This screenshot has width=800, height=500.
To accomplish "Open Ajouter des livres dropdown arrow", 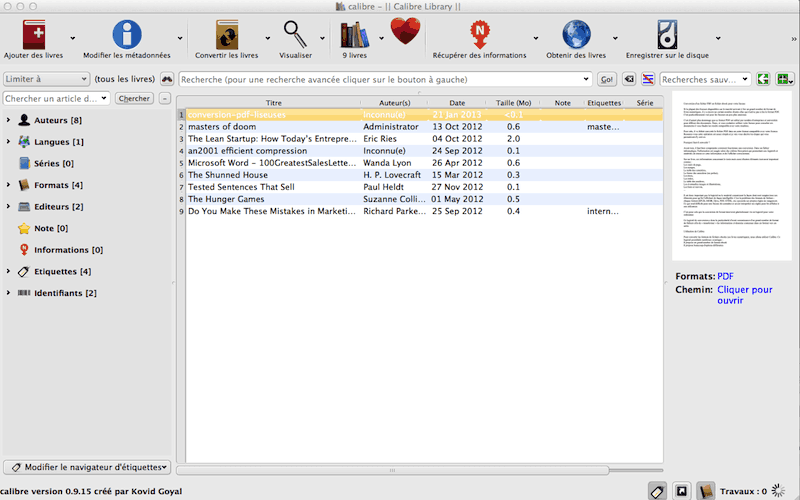I will (72, 38).
